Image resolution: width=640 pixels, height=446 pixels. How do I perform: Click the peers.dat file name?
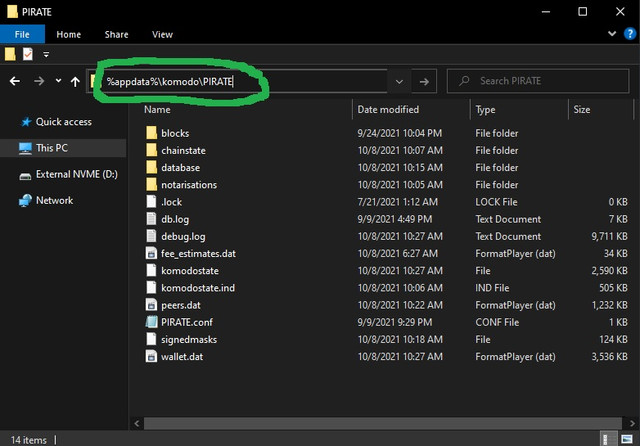tap(181, 305)
